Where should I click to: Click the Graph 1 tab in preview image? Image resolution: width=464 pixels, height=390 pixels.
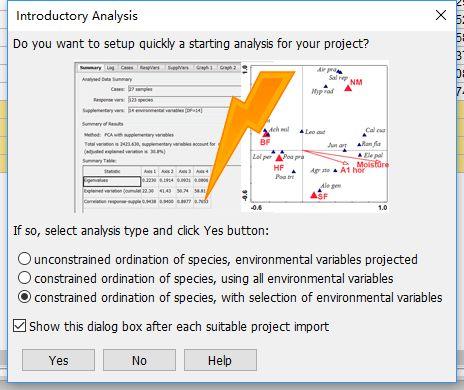(204, 68)
